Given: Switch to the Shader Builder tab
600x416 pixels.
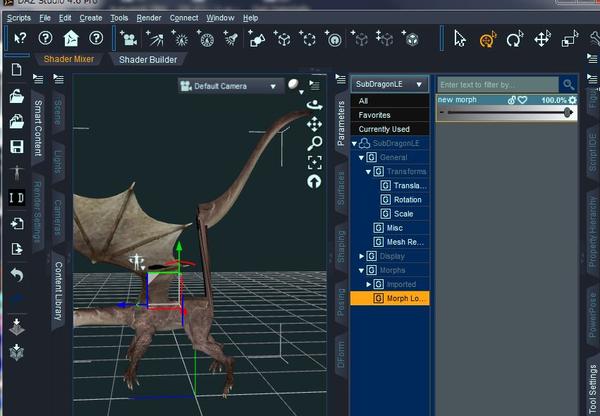Looking at the screenshot, I should (149, 59).
